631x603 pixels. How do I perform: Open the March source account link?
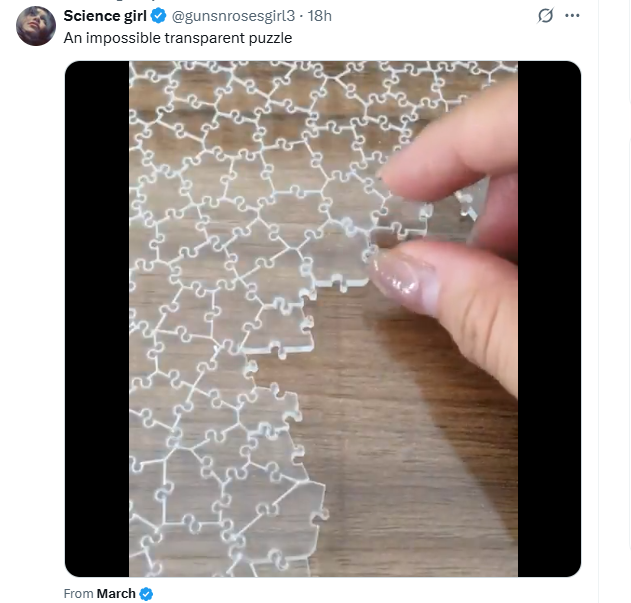pos(116,594)
